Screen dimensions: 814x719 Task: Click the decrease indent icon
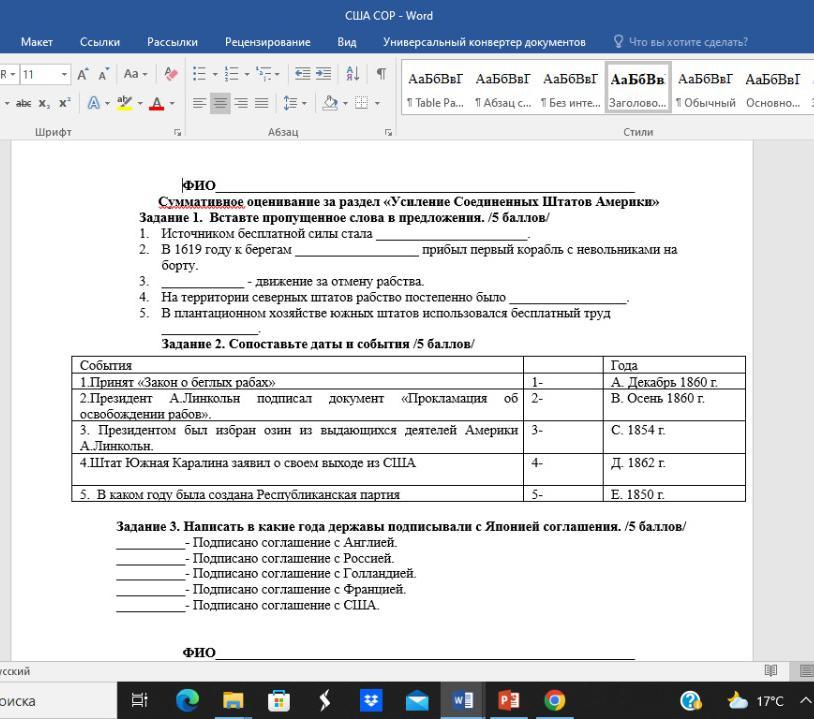click(x=300, y=75)
